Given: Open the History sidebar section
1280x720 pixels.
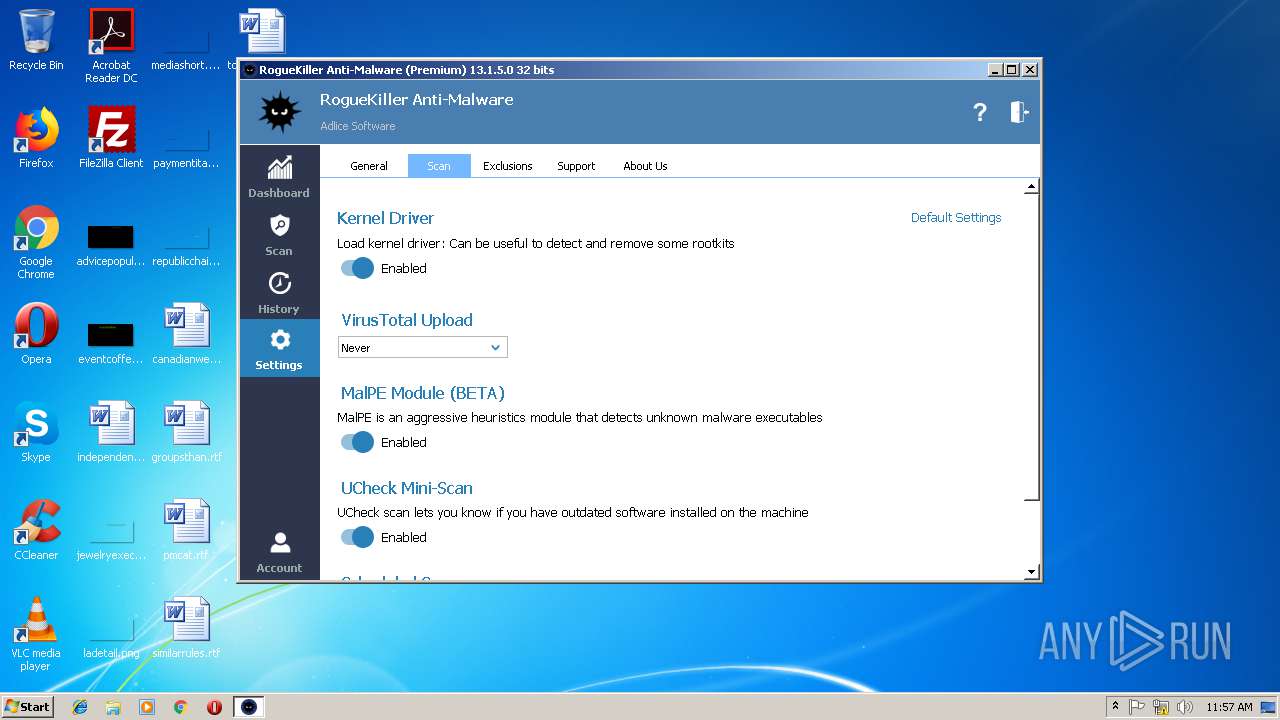Looking at the screenshot, I should click(279, 292).
